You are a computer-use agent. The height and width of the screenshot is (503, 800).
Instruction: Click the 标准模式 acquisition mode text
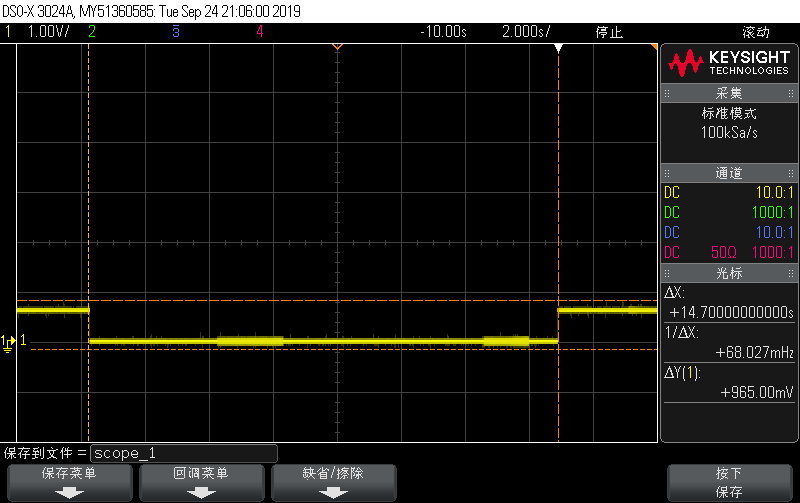(729, 113)
